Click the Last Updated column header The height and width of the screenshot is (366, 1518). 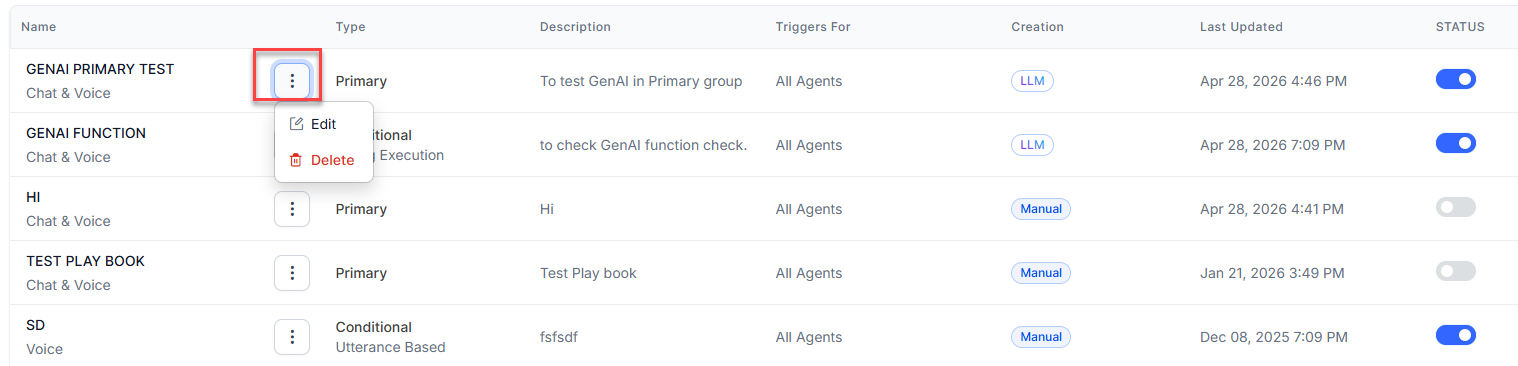click(1241, 27)
